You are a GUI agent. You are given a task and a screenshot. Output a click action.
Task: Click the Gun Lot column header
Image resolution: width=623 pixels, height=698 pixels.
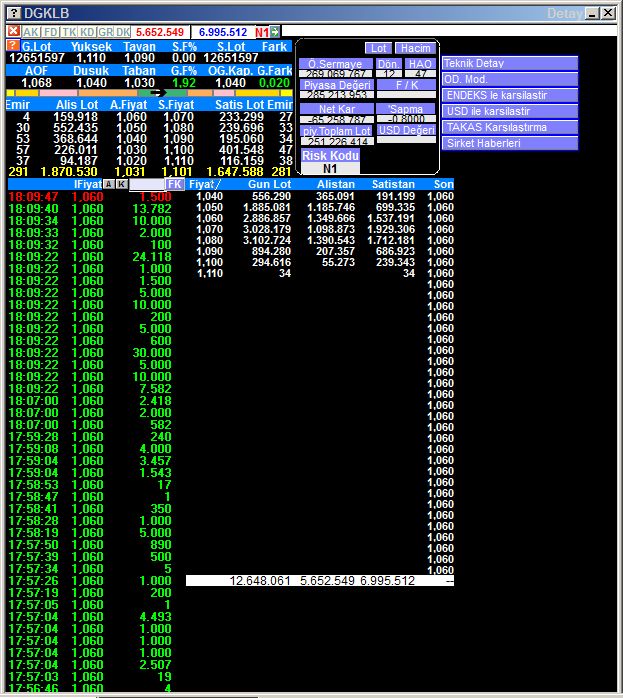click(x=269, y=184)
